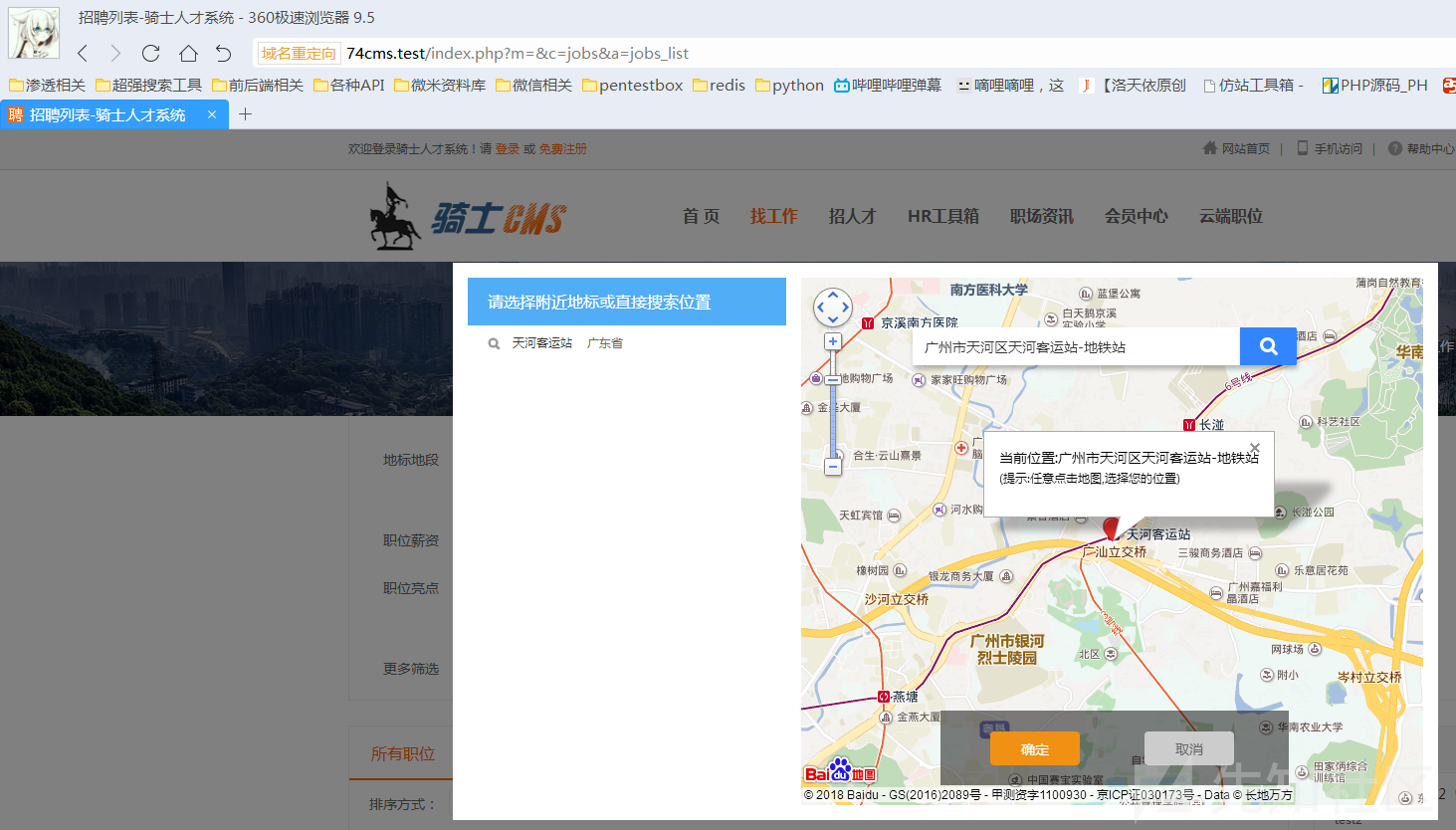Open the 嘀哩嘀哩 bookmark

pos(1010,86)
